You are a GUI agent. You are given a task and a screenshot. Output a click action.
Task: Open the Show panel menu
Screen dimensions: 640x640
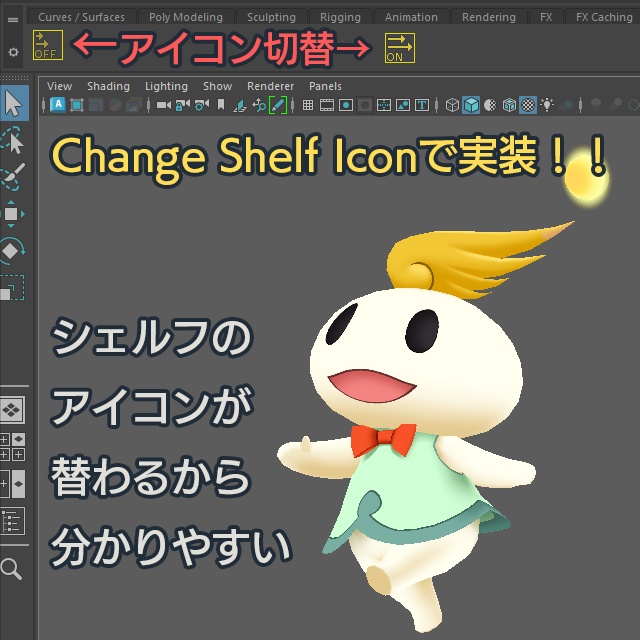point(218,86)
